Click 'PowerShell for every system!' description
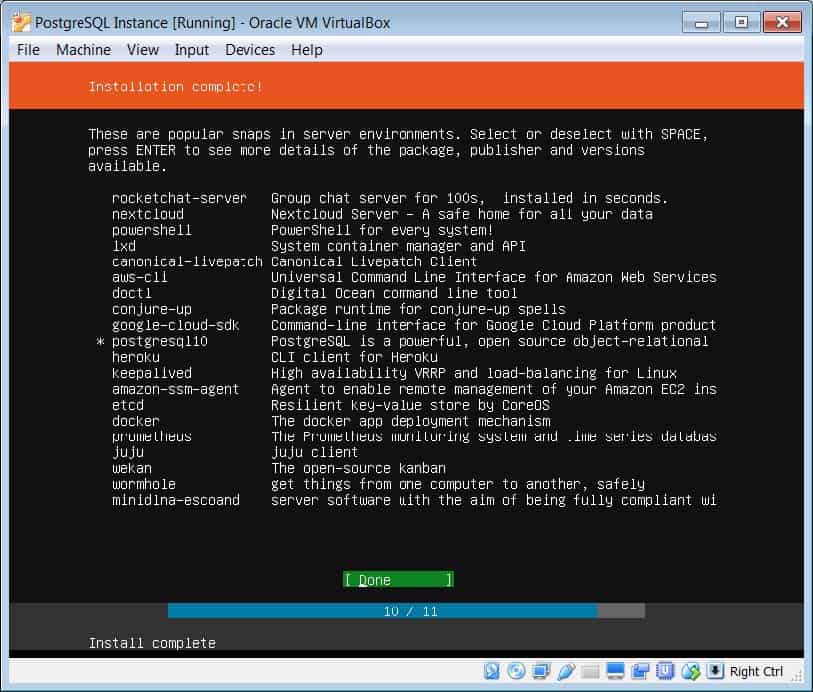Viewport: 813px width, 692px height. point(382,230)
